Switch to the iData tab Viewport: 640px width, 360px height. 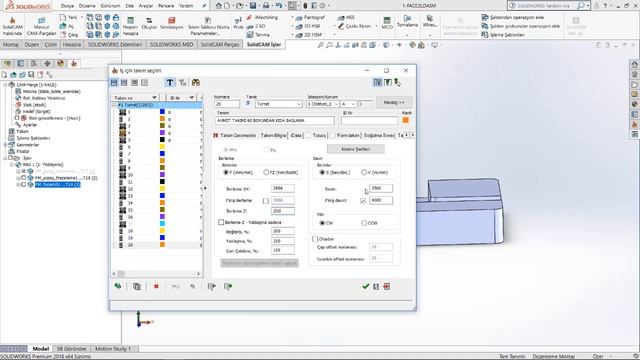[x=296, y=135]
